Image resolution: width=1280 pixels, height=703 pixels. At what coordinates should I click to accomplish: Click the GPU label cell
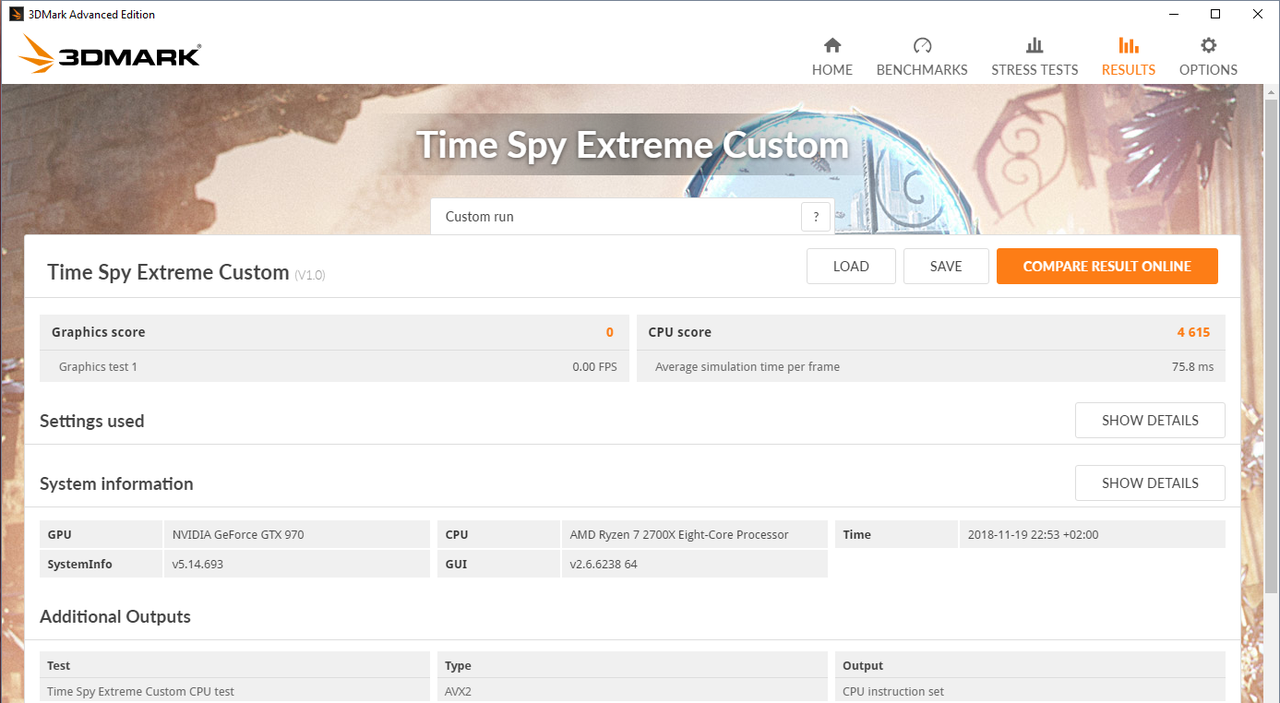click(101, 535)
